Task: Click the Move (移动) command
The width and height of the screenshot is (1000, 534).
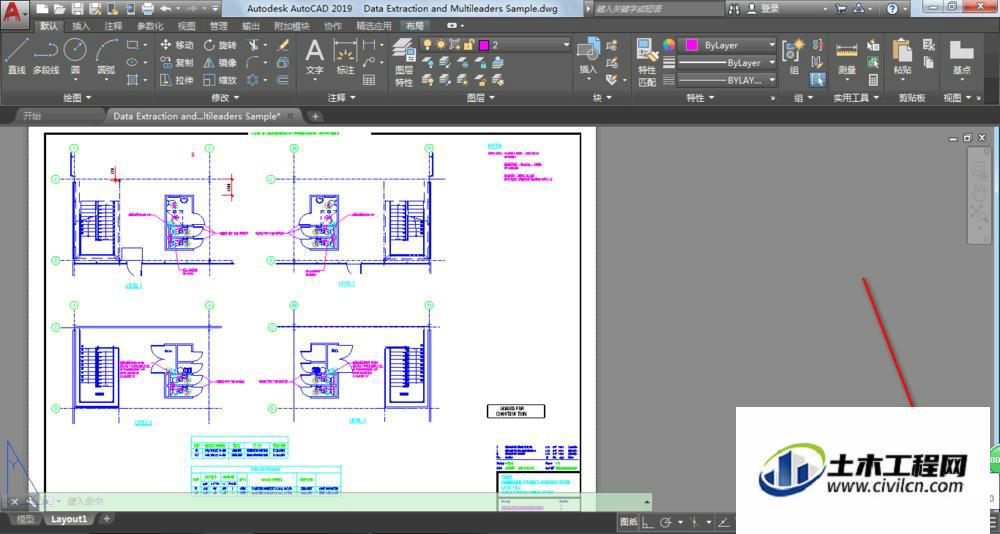Action: (177, 45)
